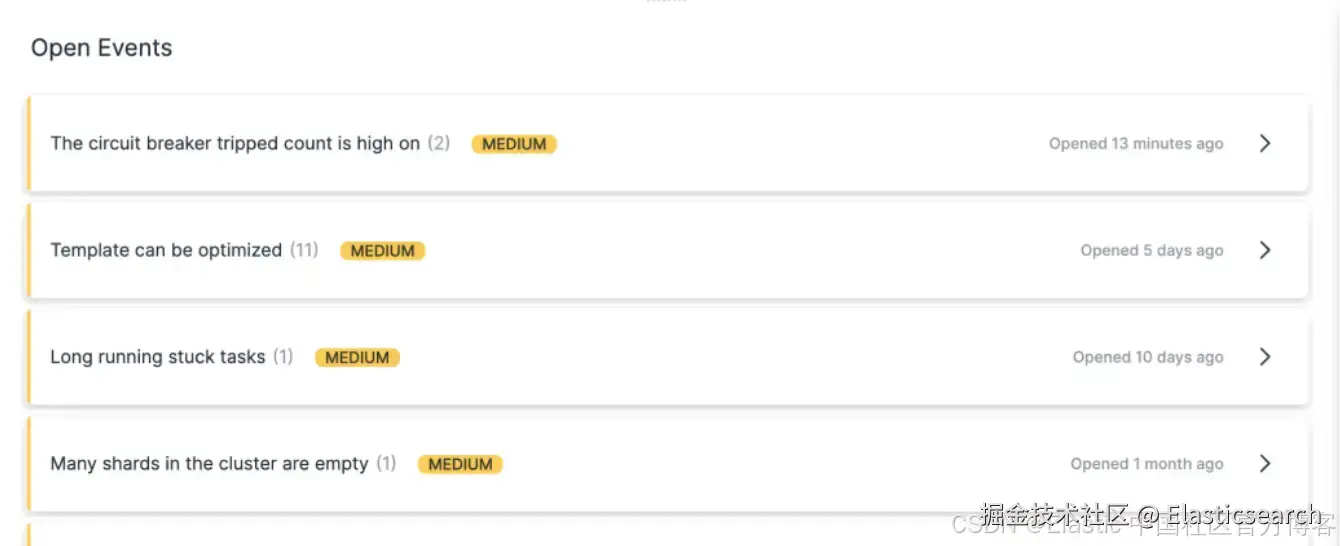
Task: Click the (1) count beside Many shards event
Action: (386, 464)
